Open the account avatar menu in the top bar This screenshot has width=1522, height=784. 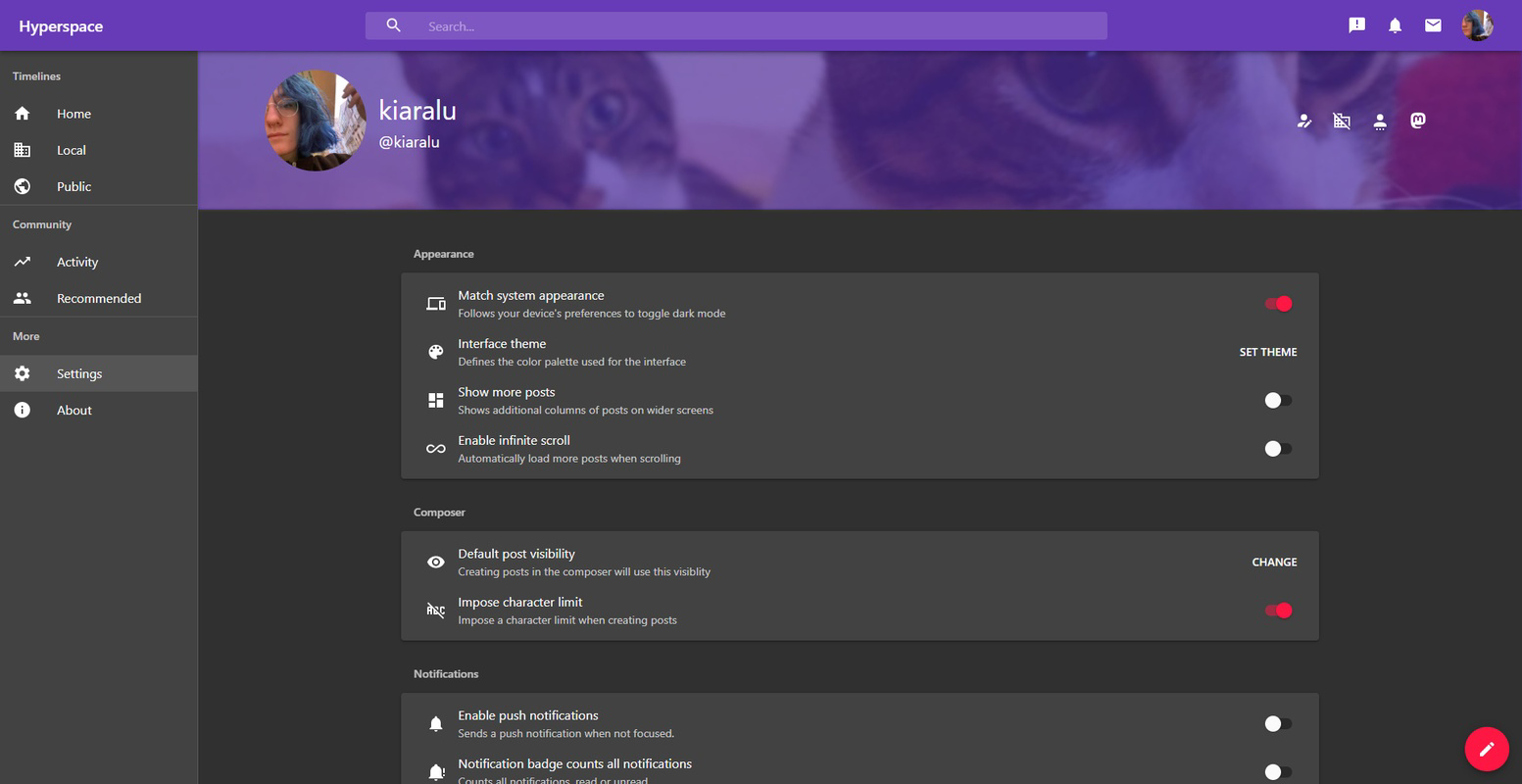pyautogui.click(x=1477, y=25)
